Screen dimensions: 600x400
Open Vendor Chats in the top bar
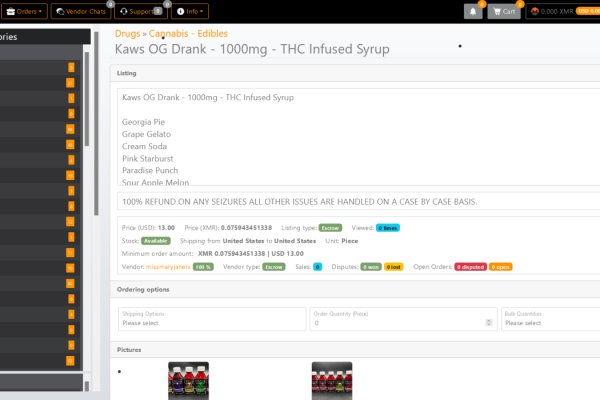81,11
